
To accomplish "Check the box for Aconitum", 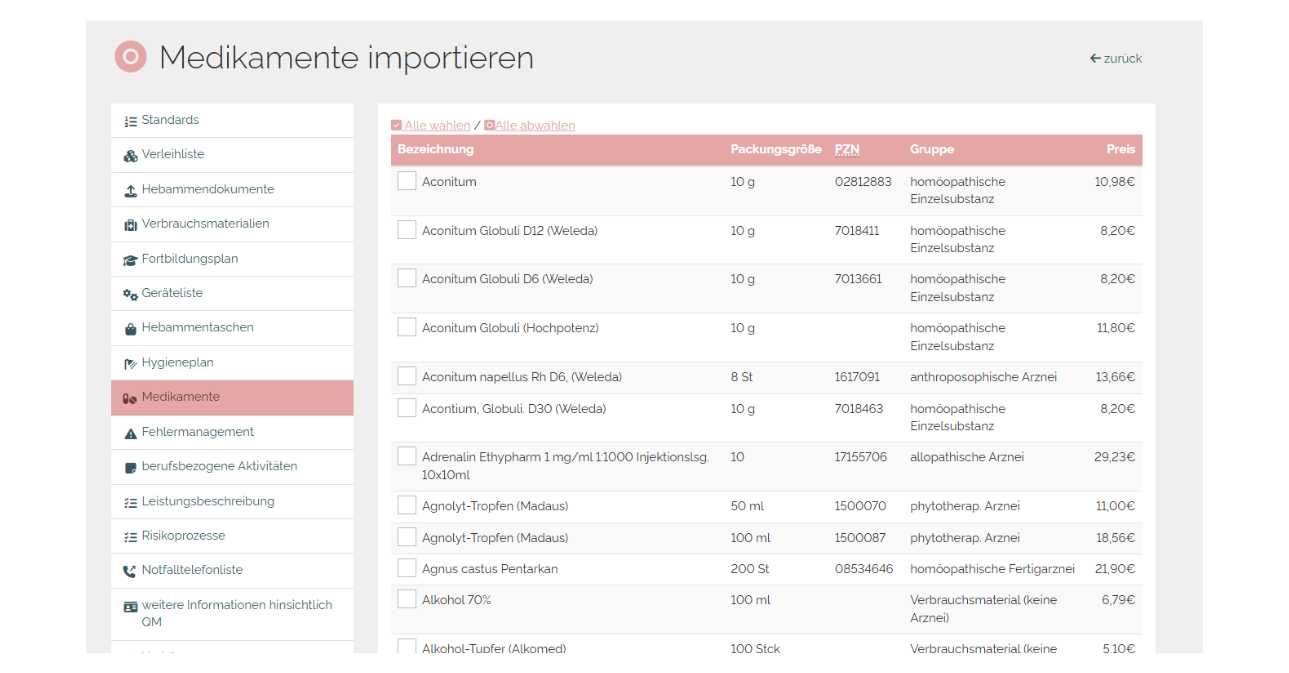I will pos(407,181).
